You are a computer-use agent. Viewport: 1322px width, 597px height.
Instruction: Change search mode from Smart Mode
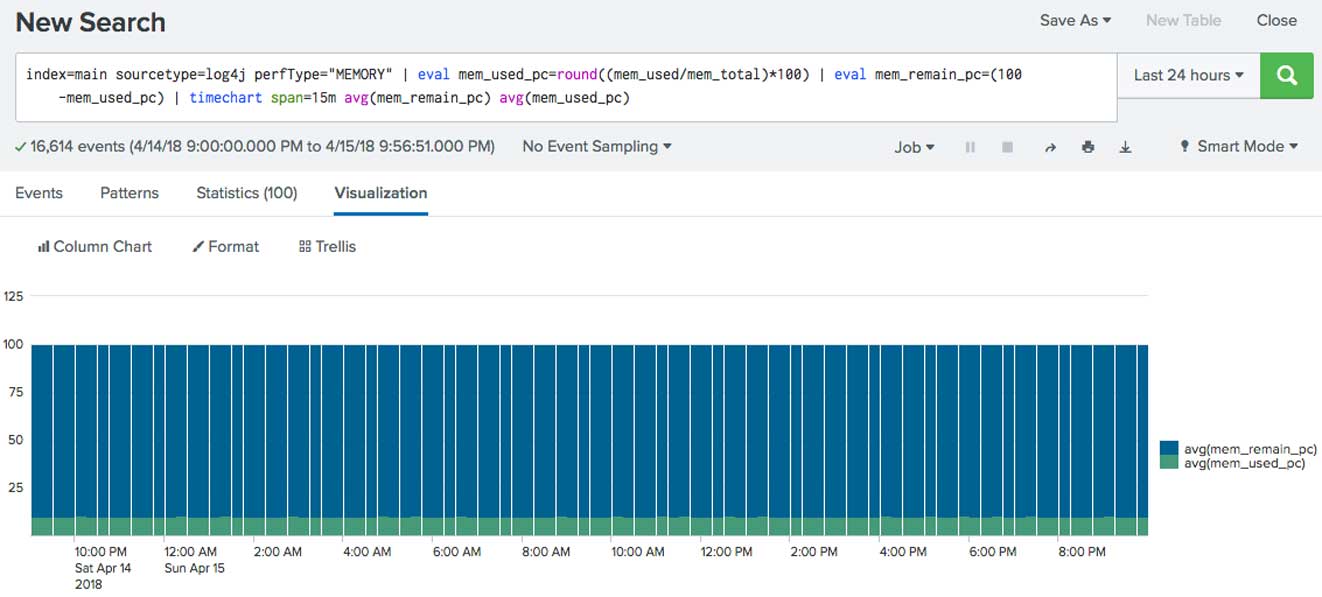[x=1239, y=146]
